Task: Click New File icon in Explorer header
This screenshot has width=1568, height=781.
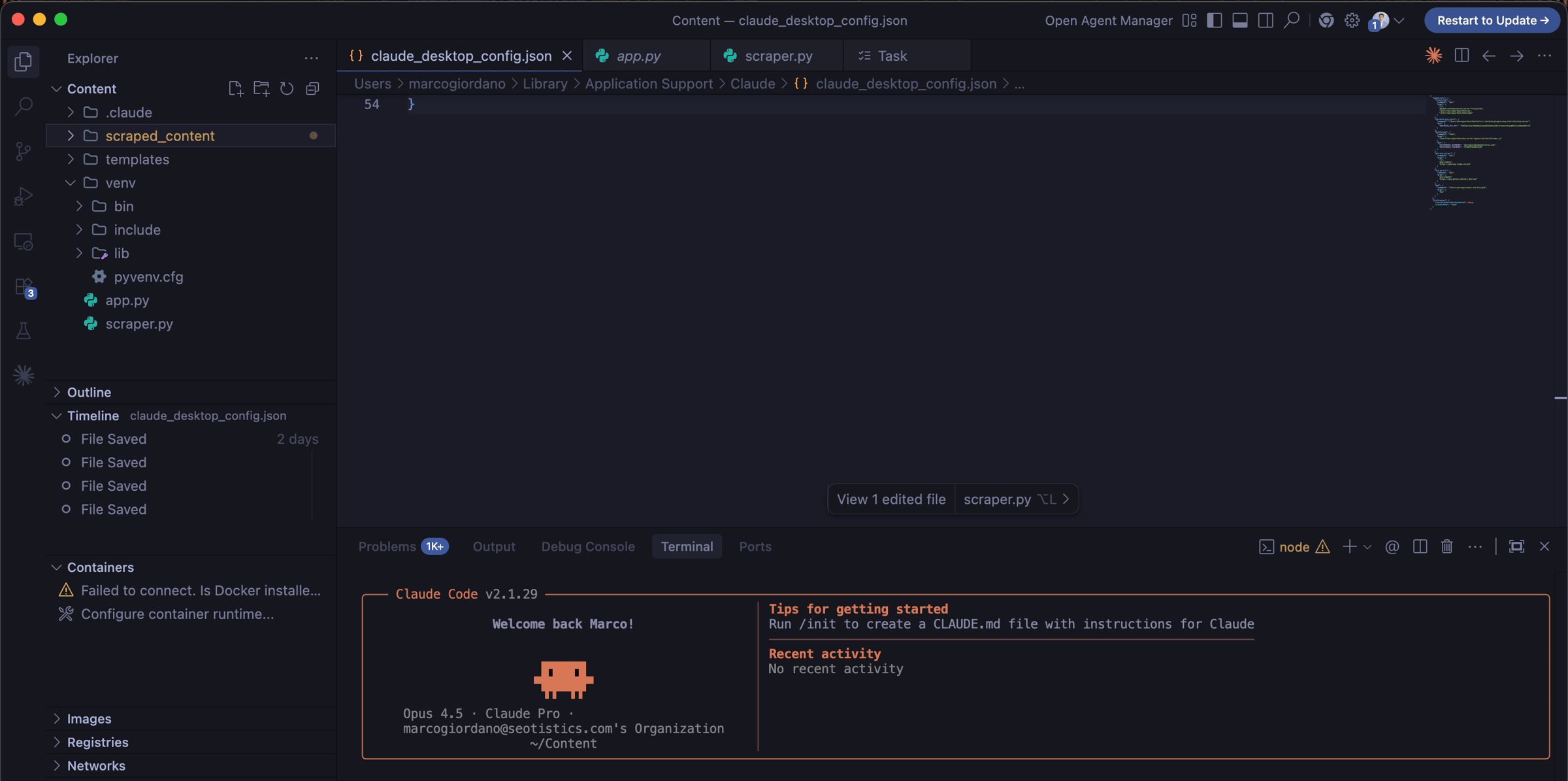Action: 235,88
